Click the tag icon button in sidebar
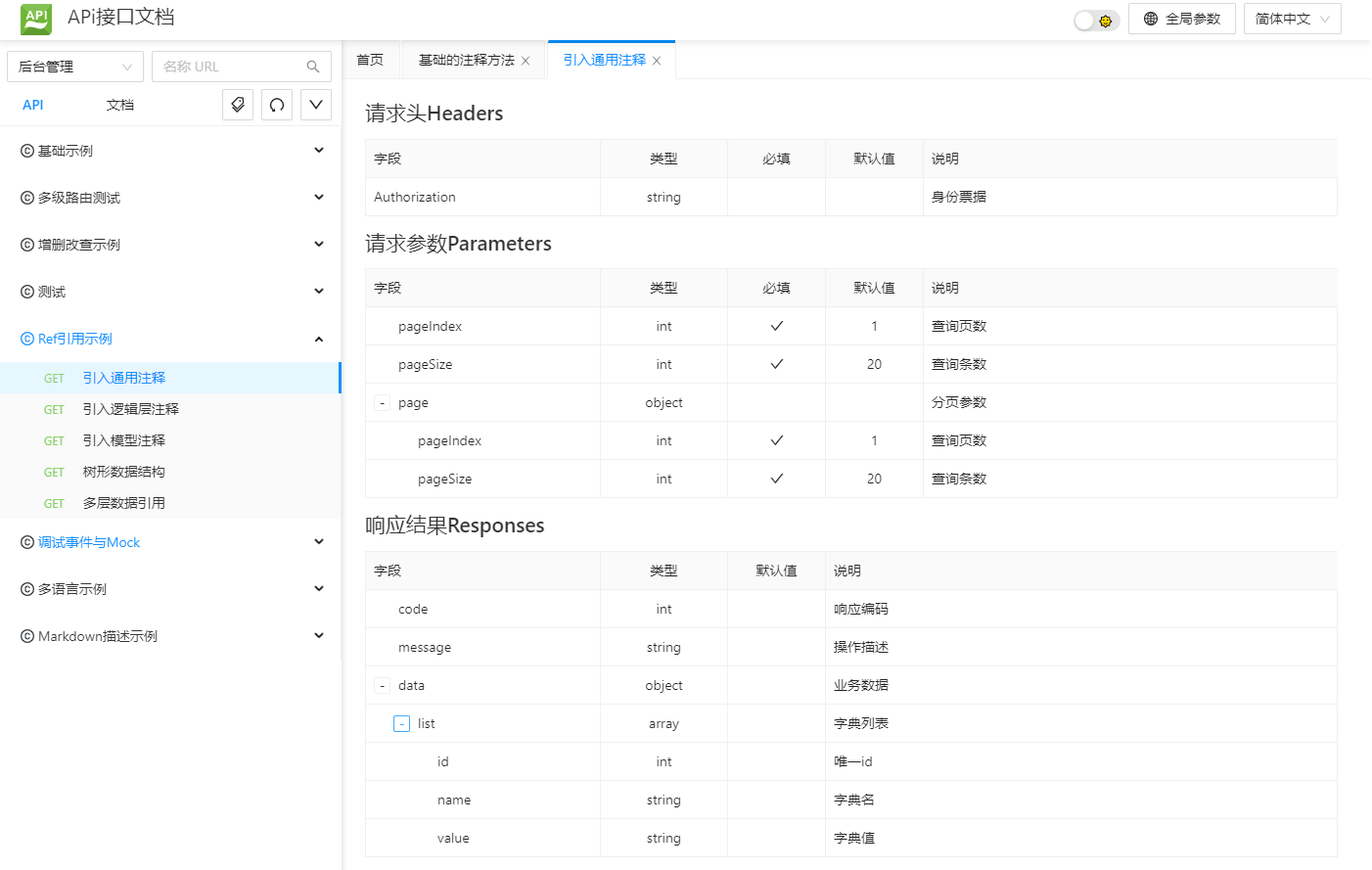The width and height of the screenshot is (1372, 870). coord(238,105)
